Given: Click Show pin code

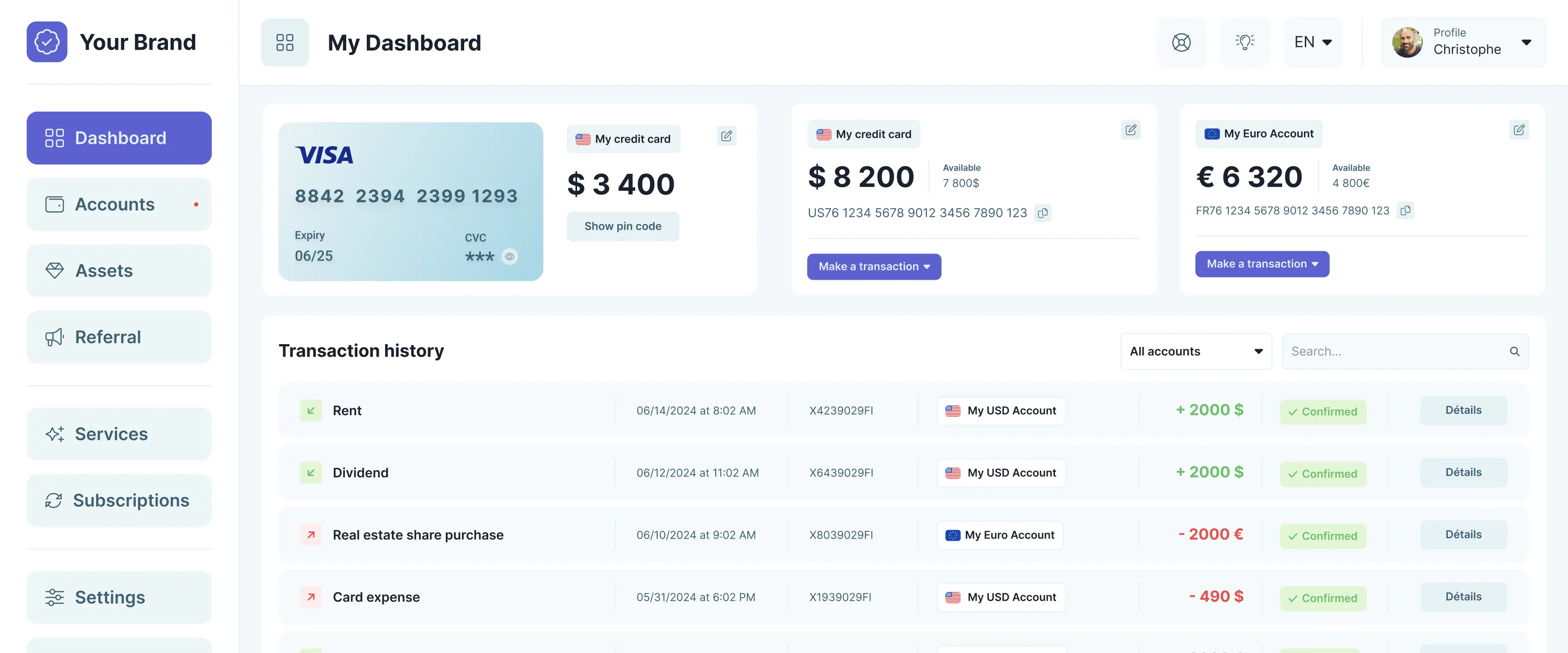Looking at the screenshot, I should (623, 226).
